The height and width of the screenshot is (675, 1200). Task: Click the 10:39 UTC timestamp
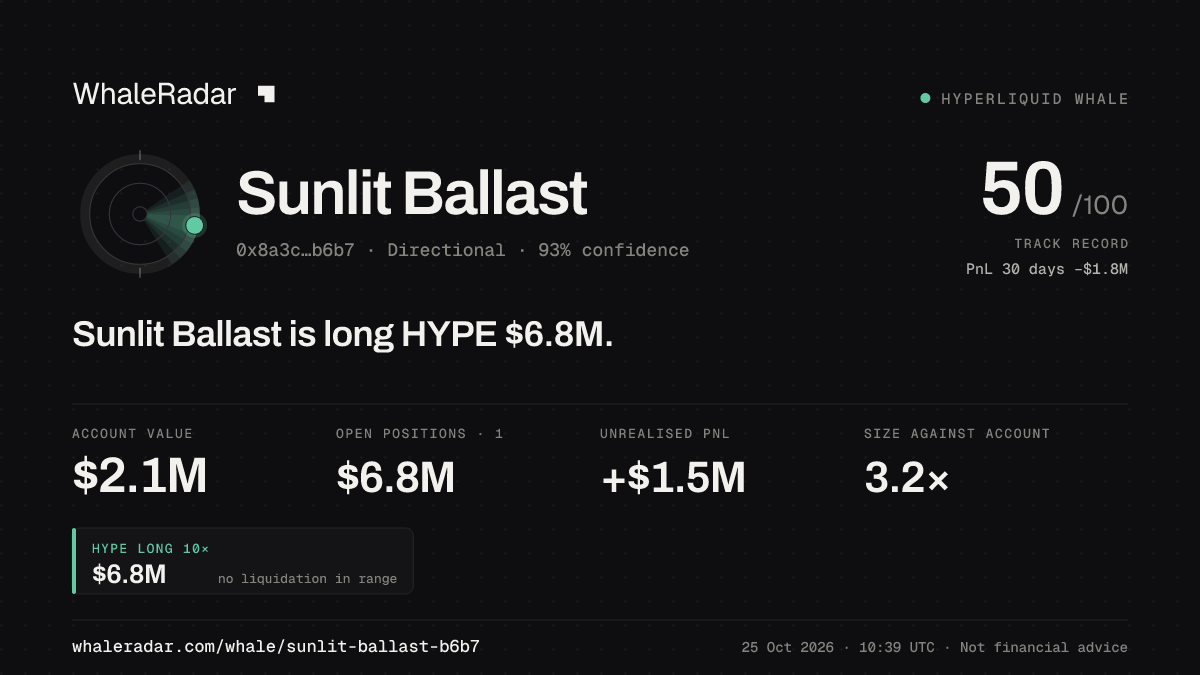tap(895, 648)
